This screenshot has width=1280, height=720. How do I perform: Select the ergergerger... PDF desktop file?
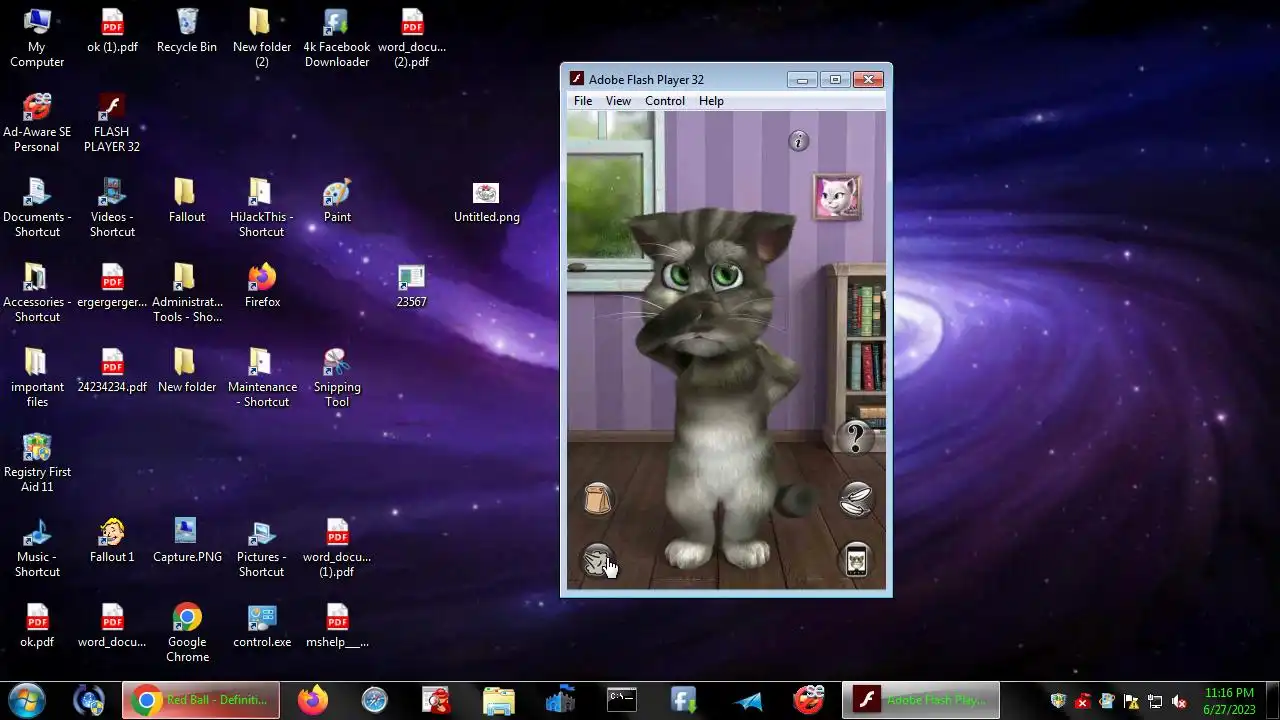point(112,286)
